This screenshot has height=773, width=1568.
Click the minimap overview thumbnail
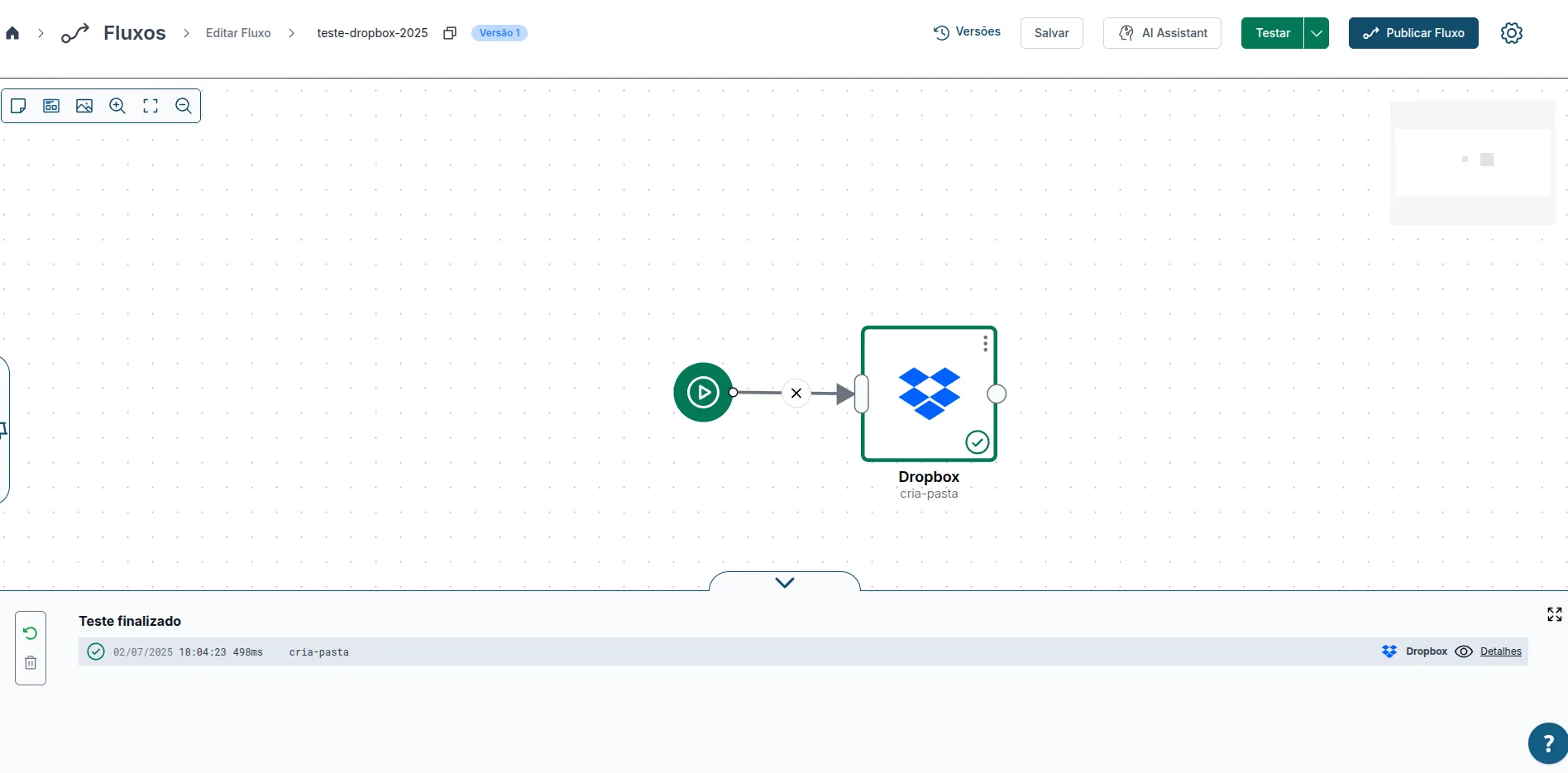click(1472, 162)
